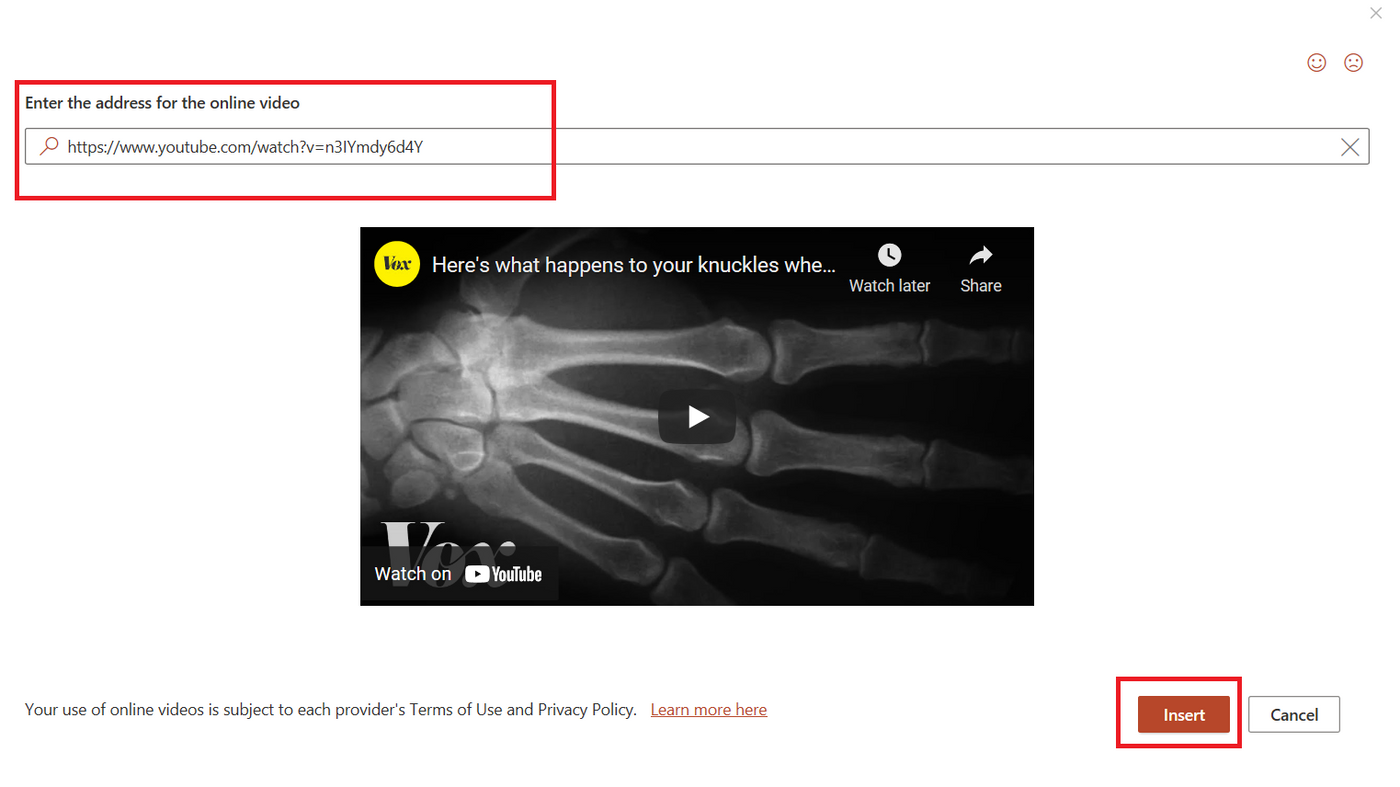Click the smiley face feedback icon
Screen dimensions: 1400x787
pos(1317,62)
